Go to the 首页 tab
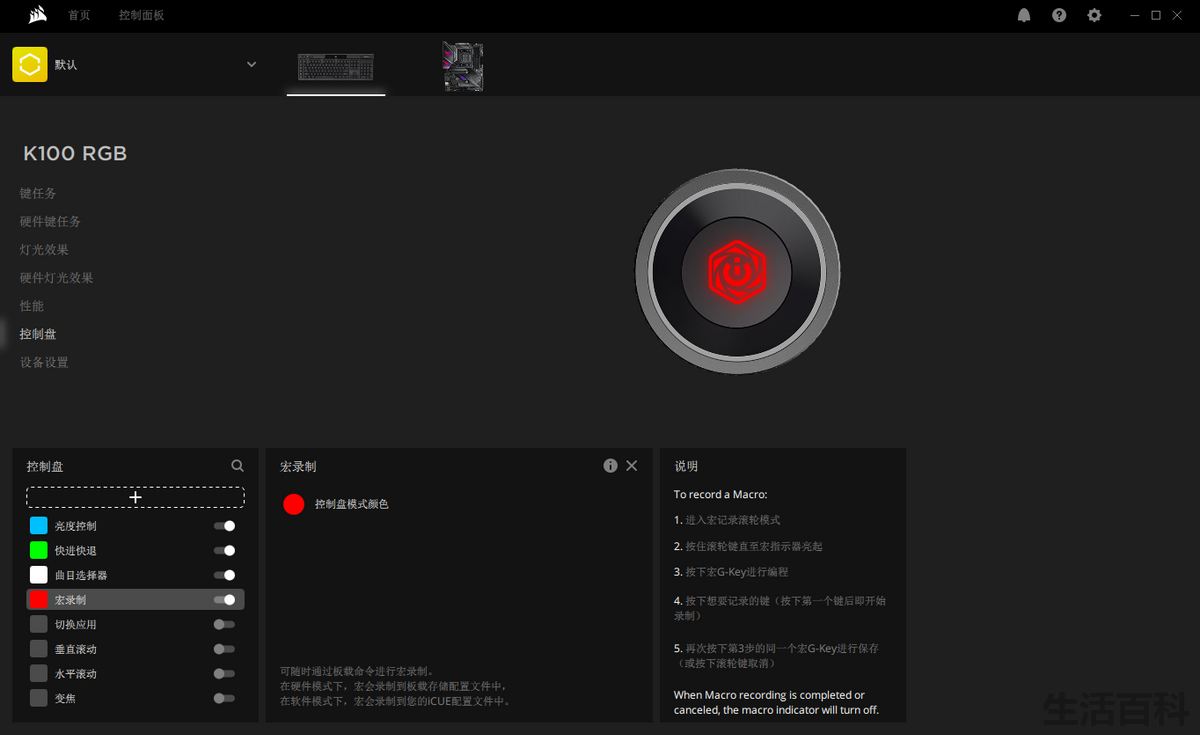 click(x=79, y=15)
